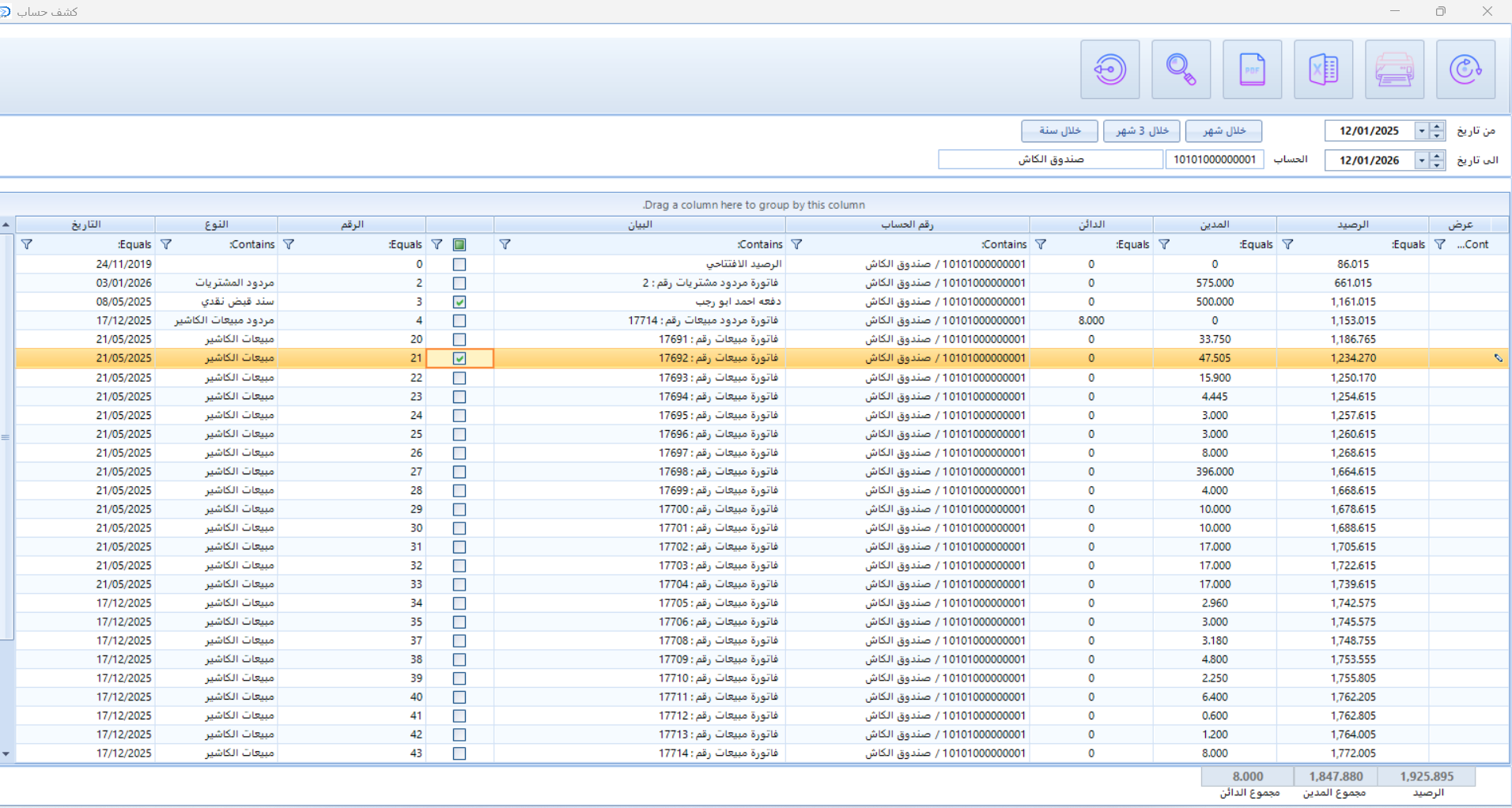This screenshot has width=1512, height=808.
Task: Open filter icon for الرصيد column
Action: pyautogui.click(x=1287, y=244)
